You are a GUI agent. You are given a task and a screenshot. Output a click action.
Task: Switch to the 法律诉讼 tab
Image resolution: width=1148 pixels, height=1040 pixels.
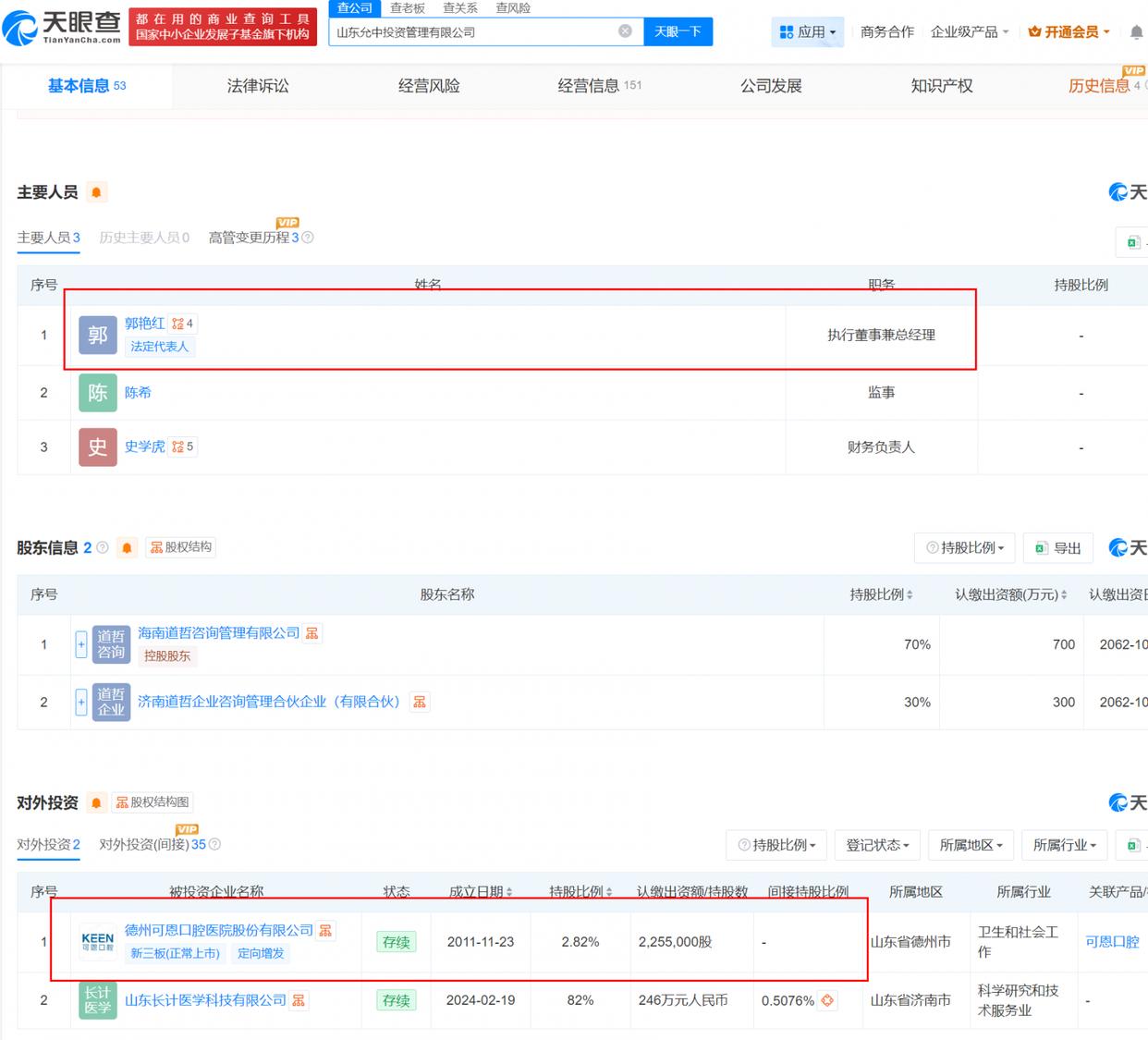point(258,86)
